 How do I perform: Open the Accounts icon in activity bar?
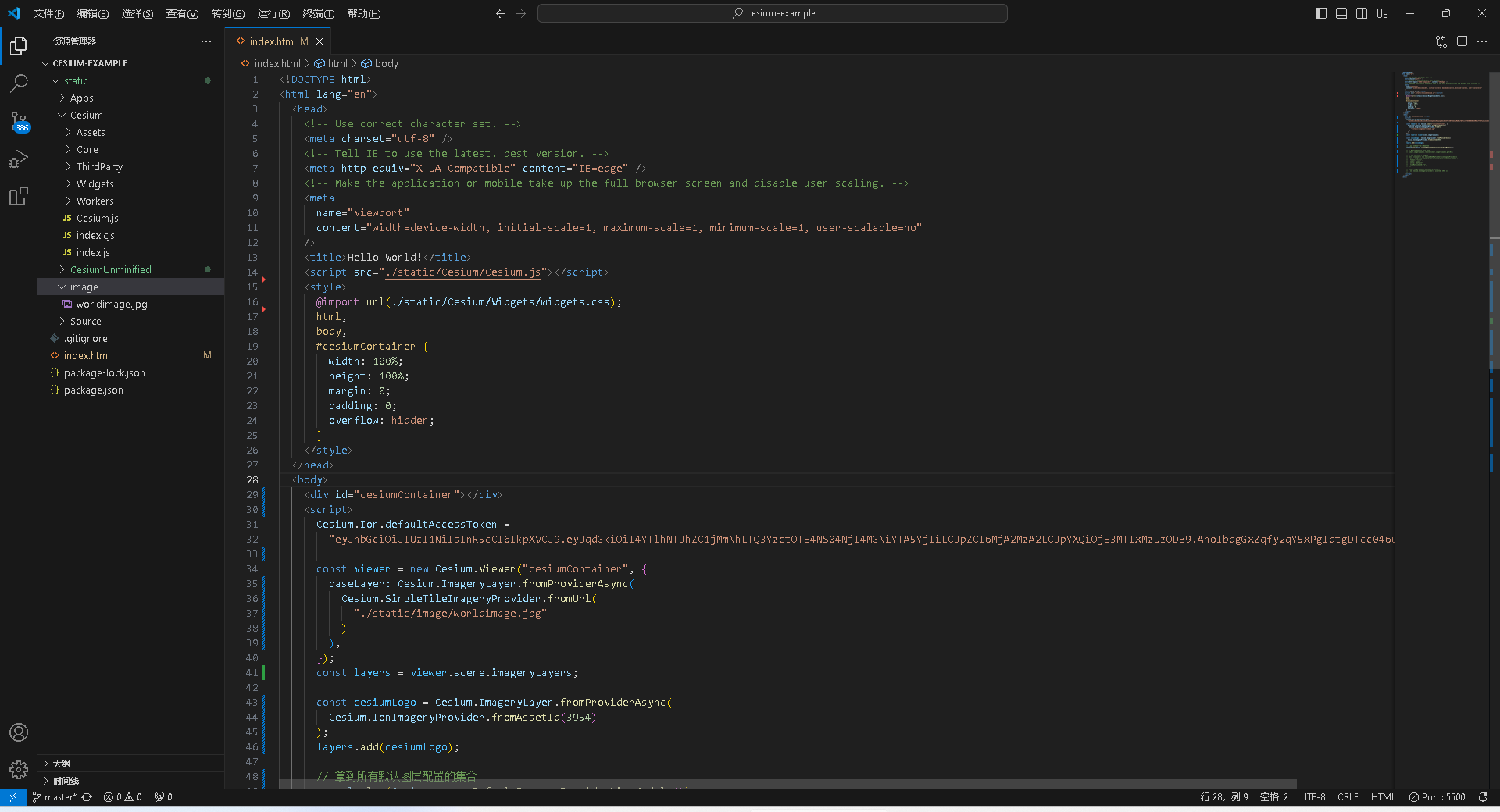tap(19, 732)
